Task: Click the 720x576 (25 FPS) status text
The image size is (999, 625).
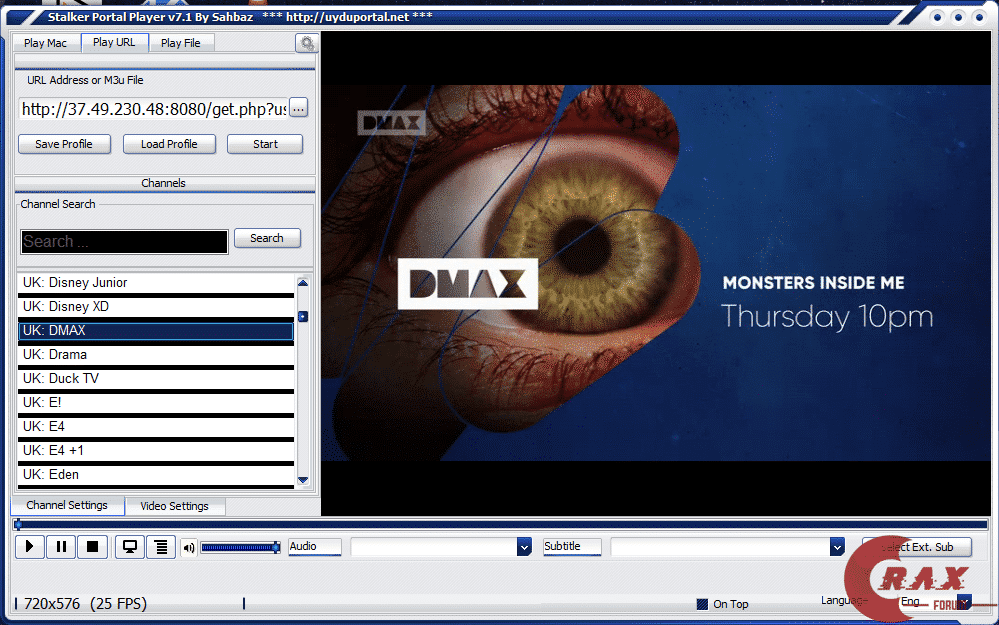Action: 85,603
